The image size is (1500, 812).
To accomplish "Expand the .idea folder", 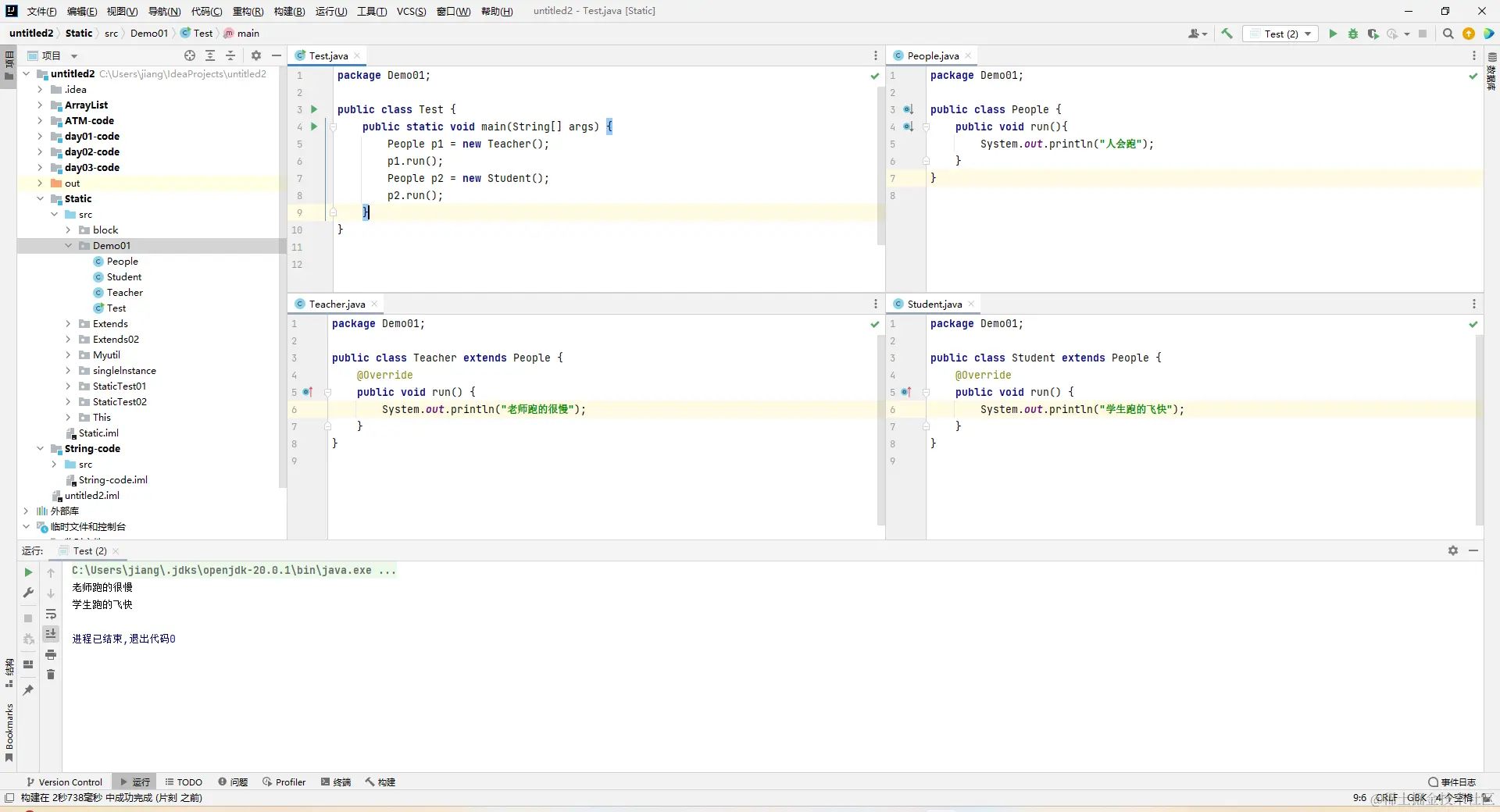I will [x=40, y=89].
